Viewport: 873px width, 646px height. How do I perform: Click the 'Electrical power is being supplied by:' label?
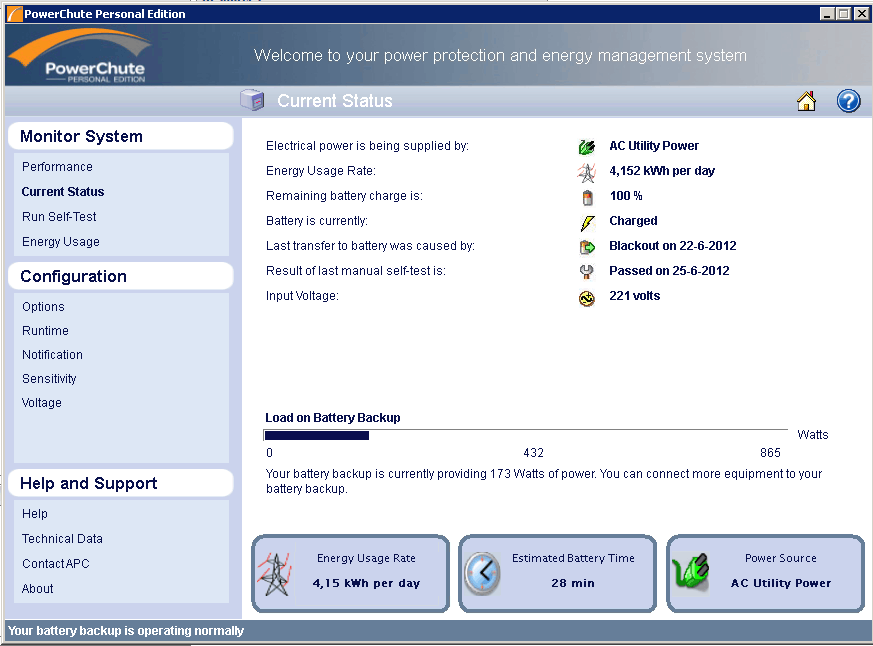[367, 146]
